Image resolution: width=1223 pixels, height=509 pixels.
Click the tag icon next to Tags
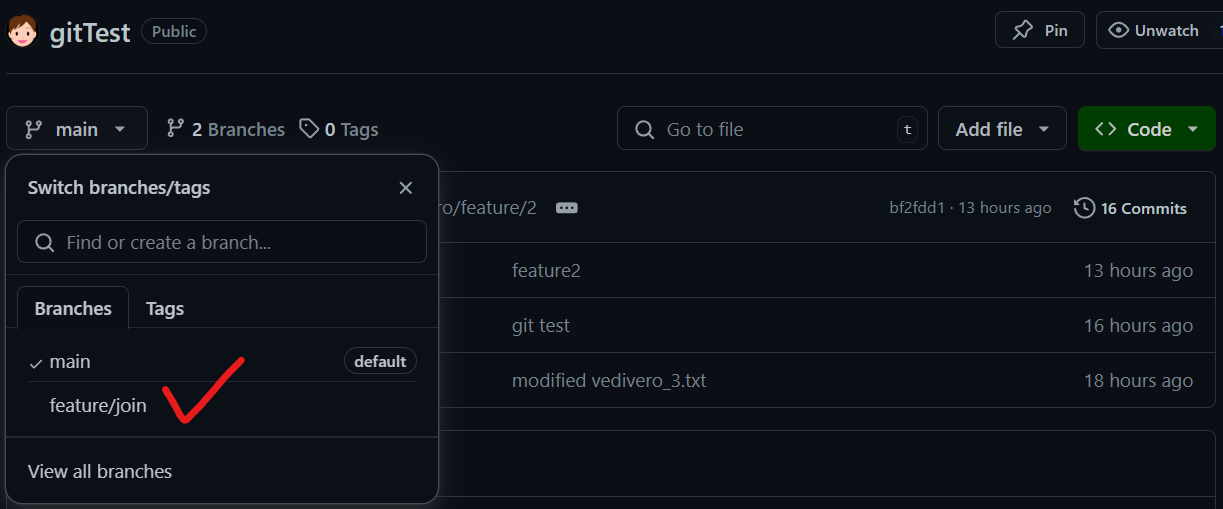(x=310, y=129)
